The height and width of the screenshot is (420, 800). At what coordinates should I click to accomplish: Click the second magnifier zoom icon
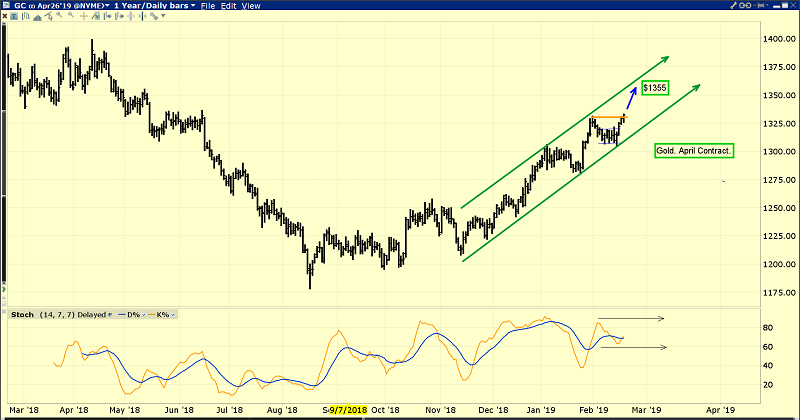pos(71,15)
